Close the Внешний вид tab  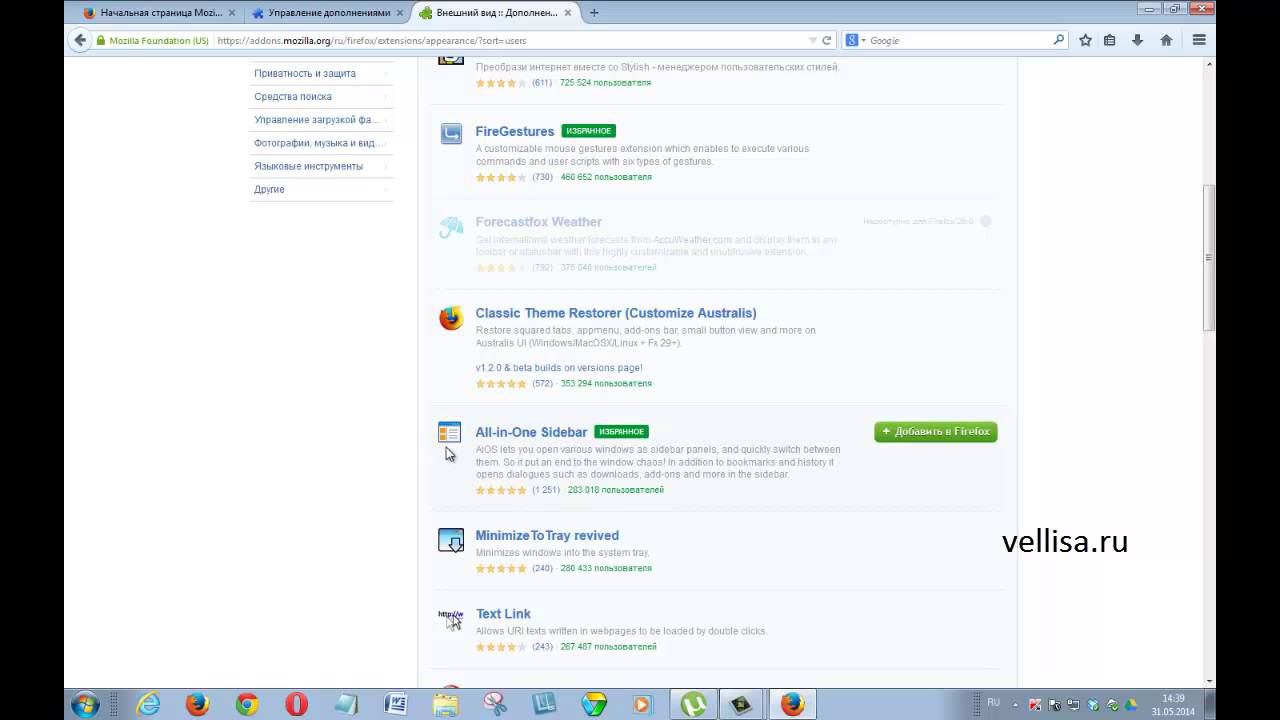tap(569, 13)
